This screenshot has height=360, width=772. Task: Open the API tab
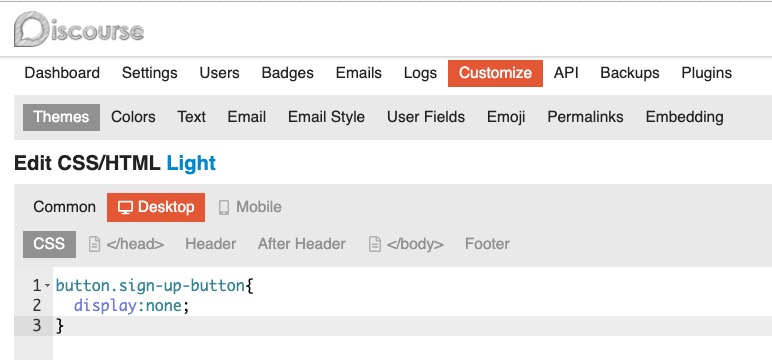[x=566, y=73]
